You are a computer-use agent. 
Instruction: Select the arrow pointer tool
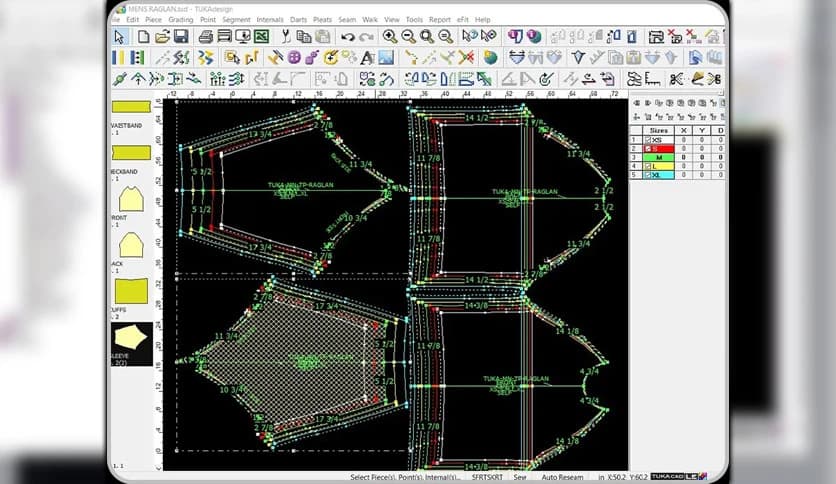pyautogui.click(x=119, y=37)
